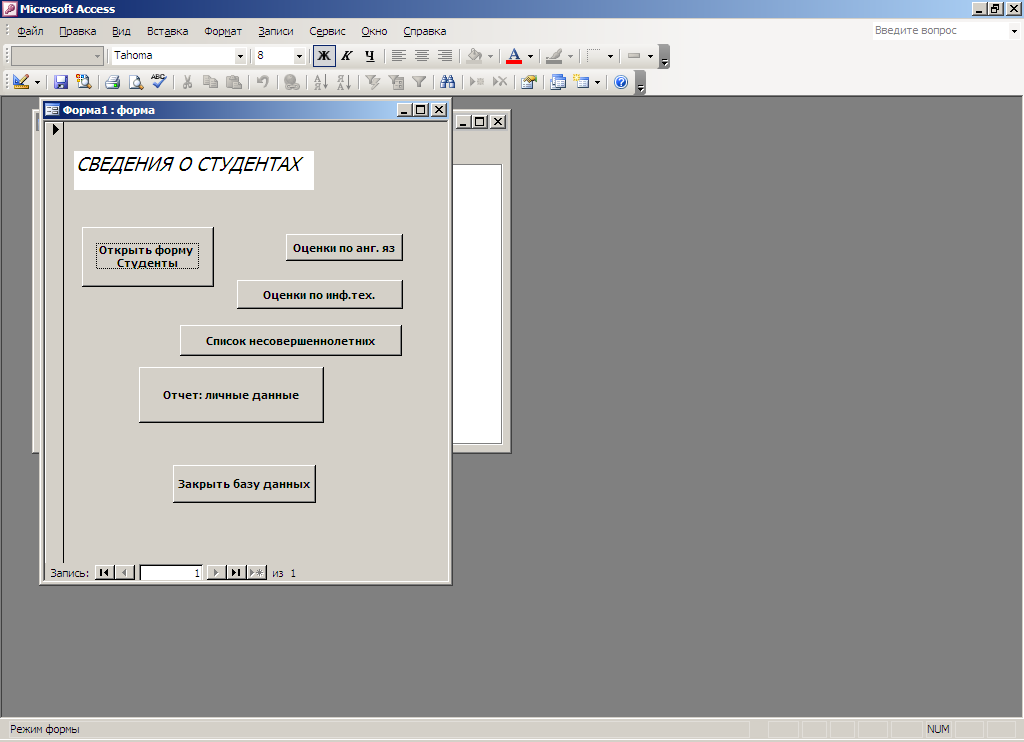
Task: Click Оценки по инф.тех. button
Action: point(319,295)
